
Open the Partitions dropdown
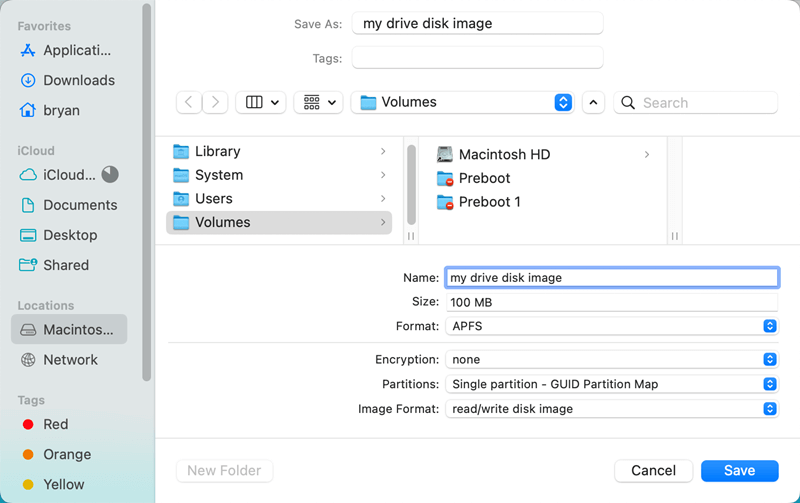(611, 384)
